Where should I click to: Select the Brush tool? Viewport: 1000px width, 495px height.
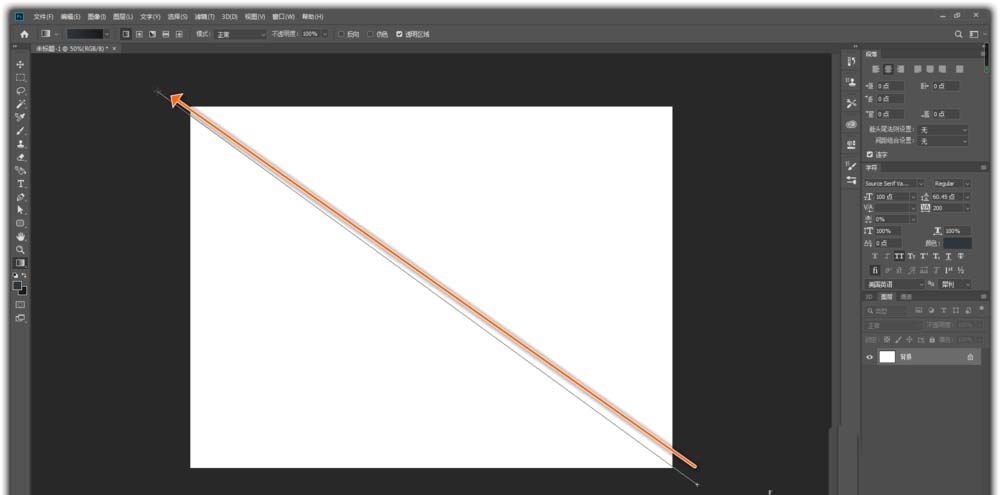[20, 131]
